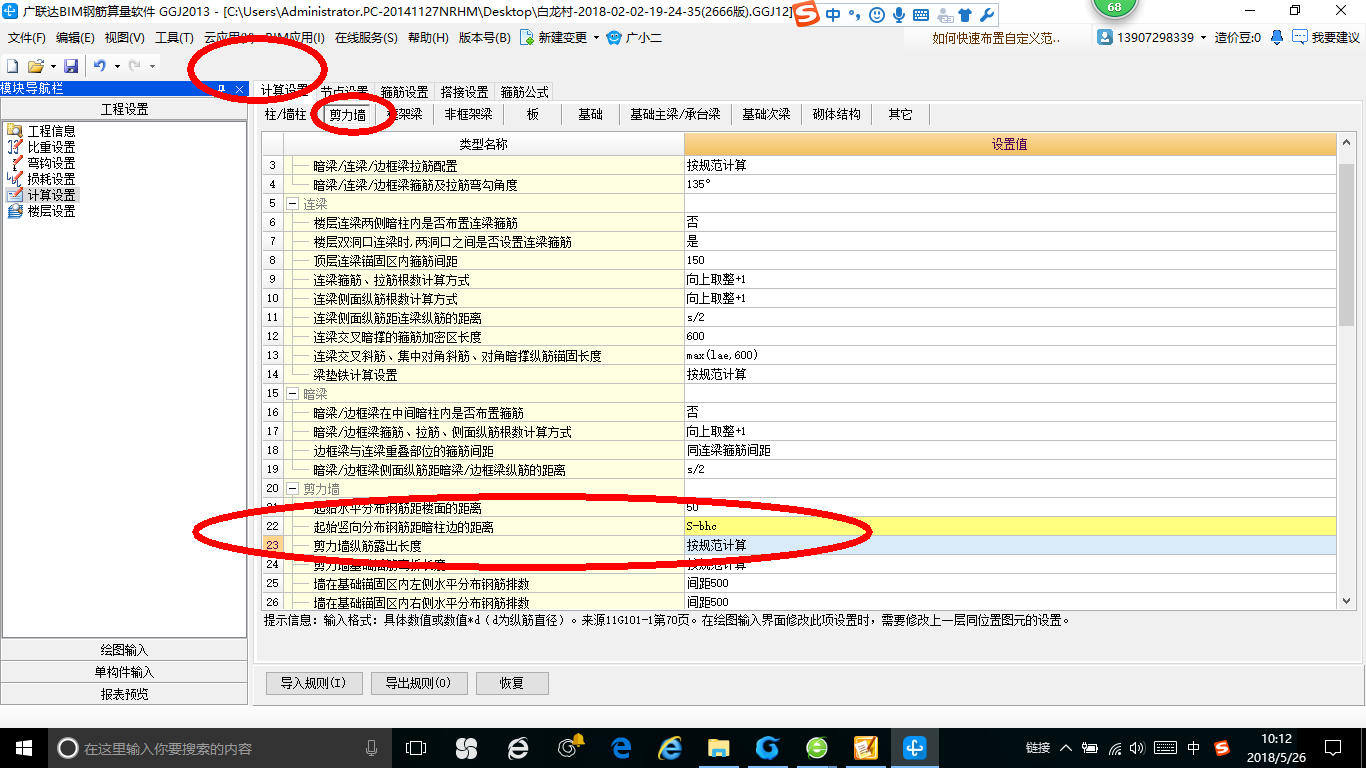The height and width of the screenshot is (768, 1366).
Task: Open the 编辑(E) menu
Action: point(75,38)
